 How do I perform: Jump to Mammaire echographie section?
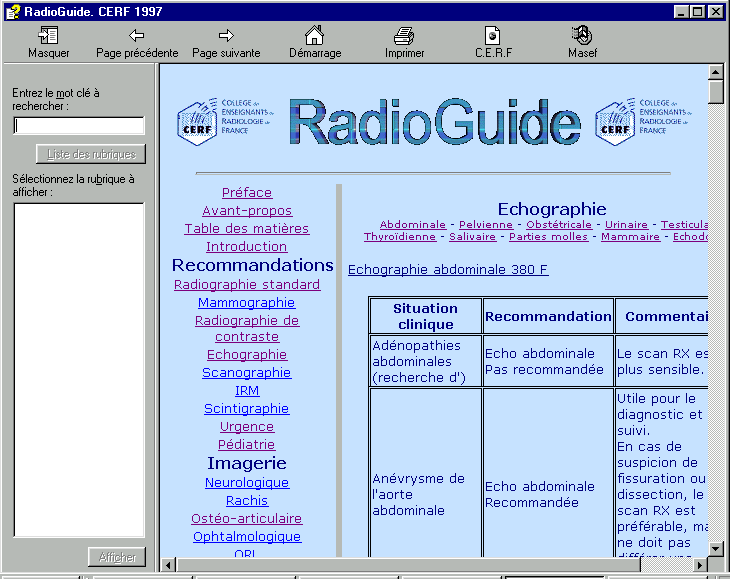coord(630,237)
